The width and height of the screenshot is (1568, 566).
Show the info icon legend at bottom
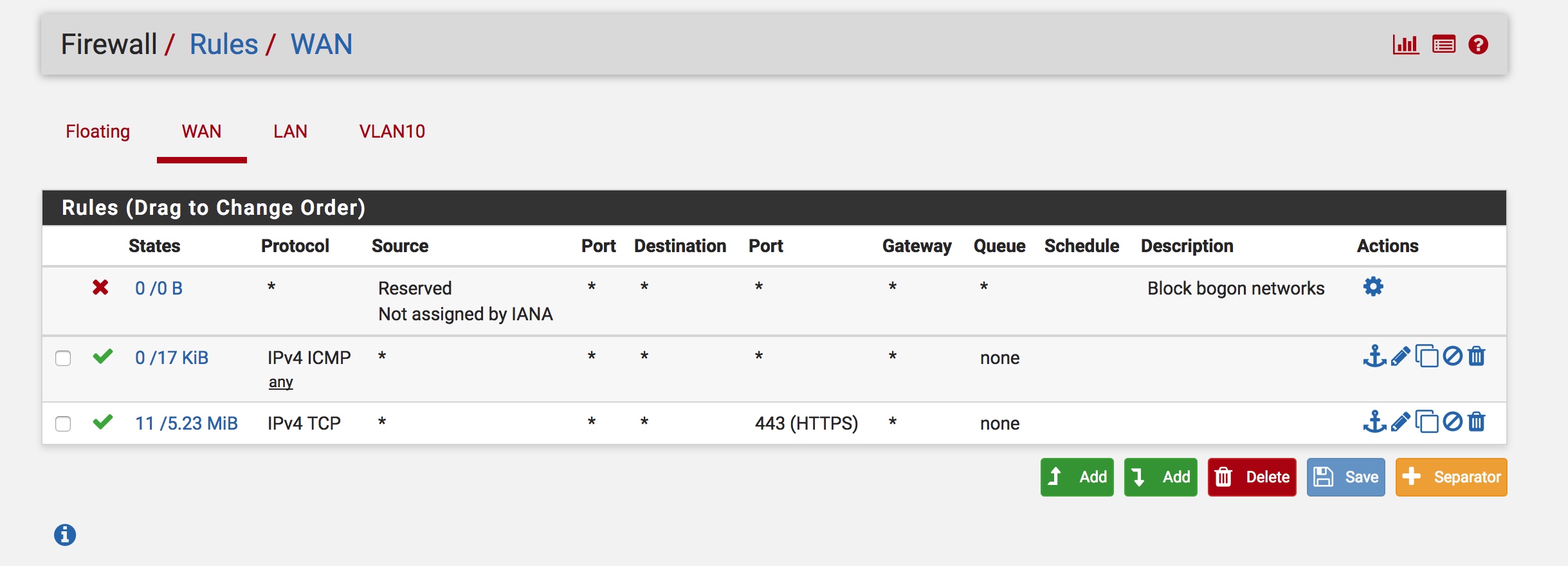[x=65, y=534]
